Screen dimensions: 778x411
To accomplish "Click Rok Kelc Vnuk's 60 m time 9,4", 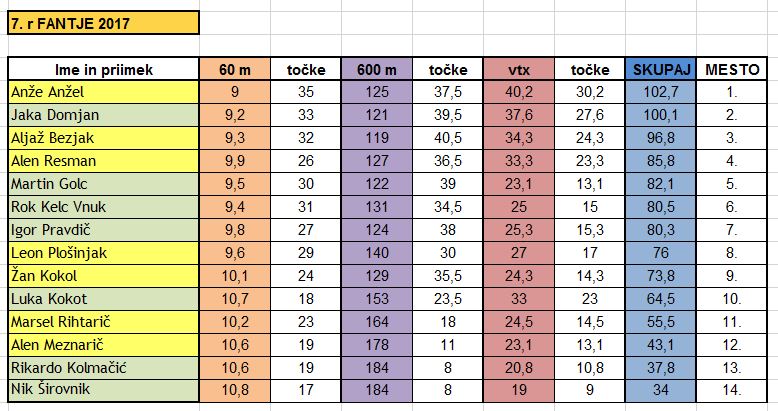I will (x=235, y=206).
